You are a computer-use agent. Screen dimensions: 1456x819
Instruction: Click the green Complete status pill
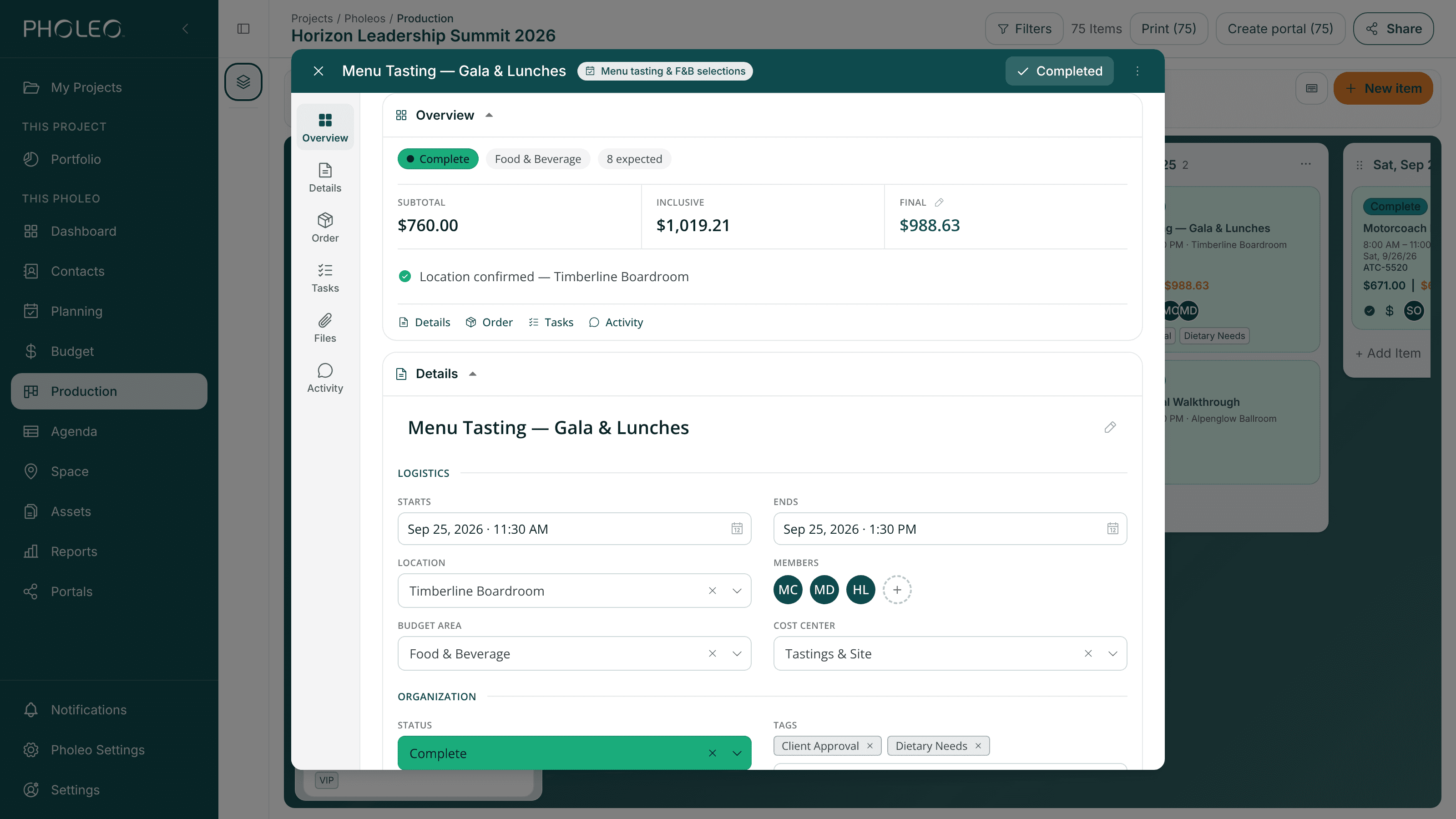(438, 159)
